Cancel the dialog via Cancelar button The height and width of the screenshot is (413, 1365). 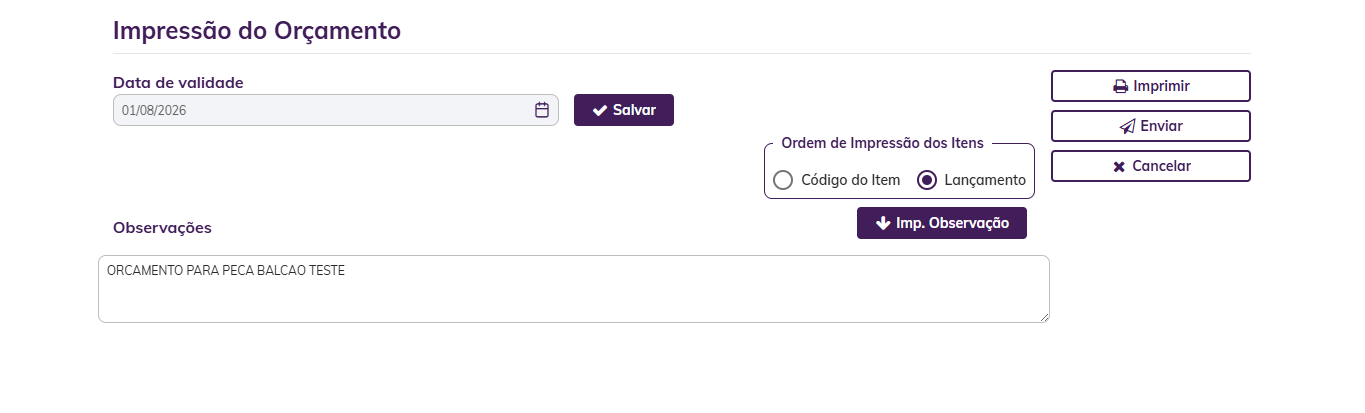(1151, 166)
